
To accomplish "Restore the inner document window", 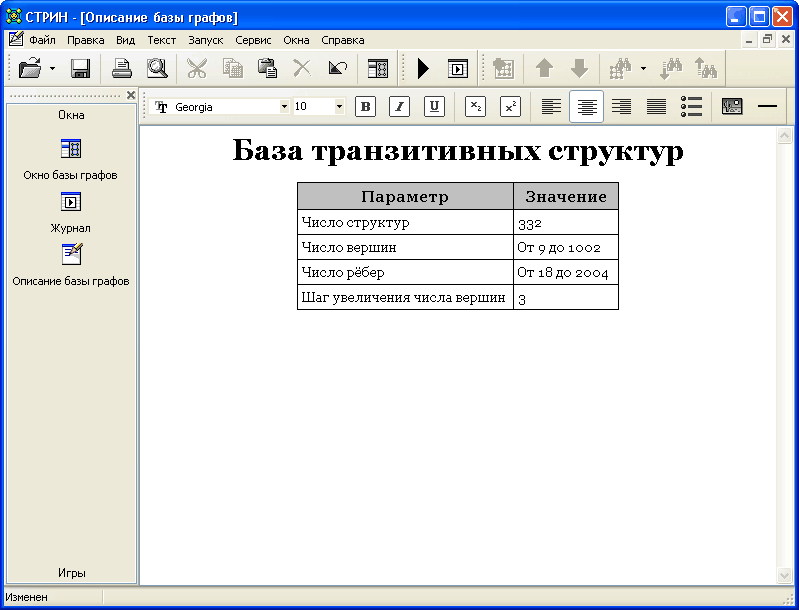I will tap(767, 39).
